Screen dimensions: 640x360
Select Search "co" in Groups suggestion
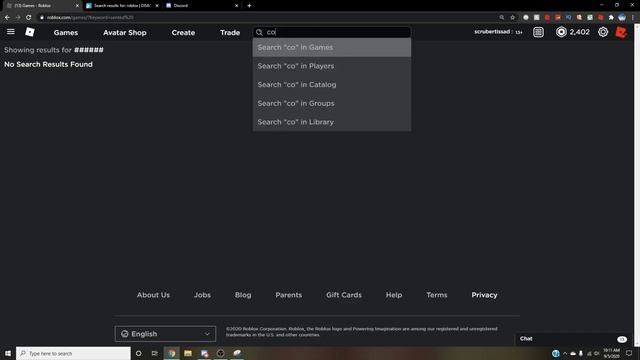tap(331, 103)
